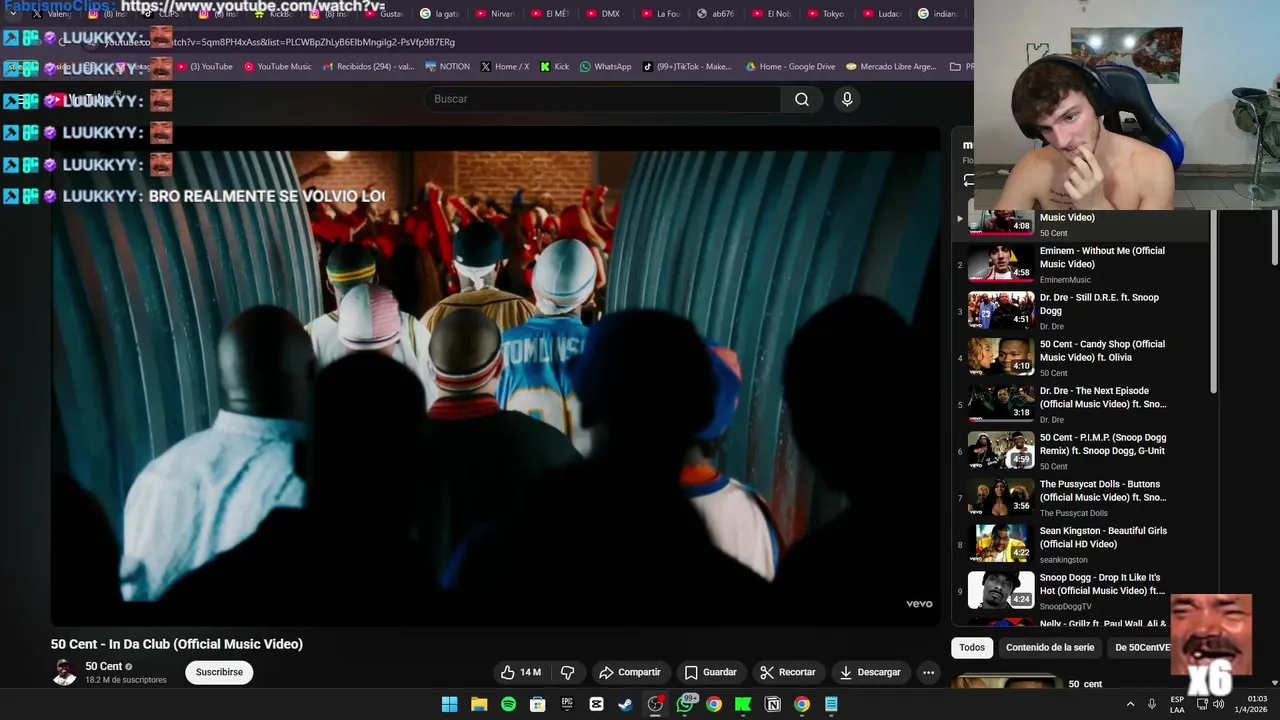Click the playlist panel scrollbar
The width and height of the screenshot is (1280, 720).
click(1214, 300)
